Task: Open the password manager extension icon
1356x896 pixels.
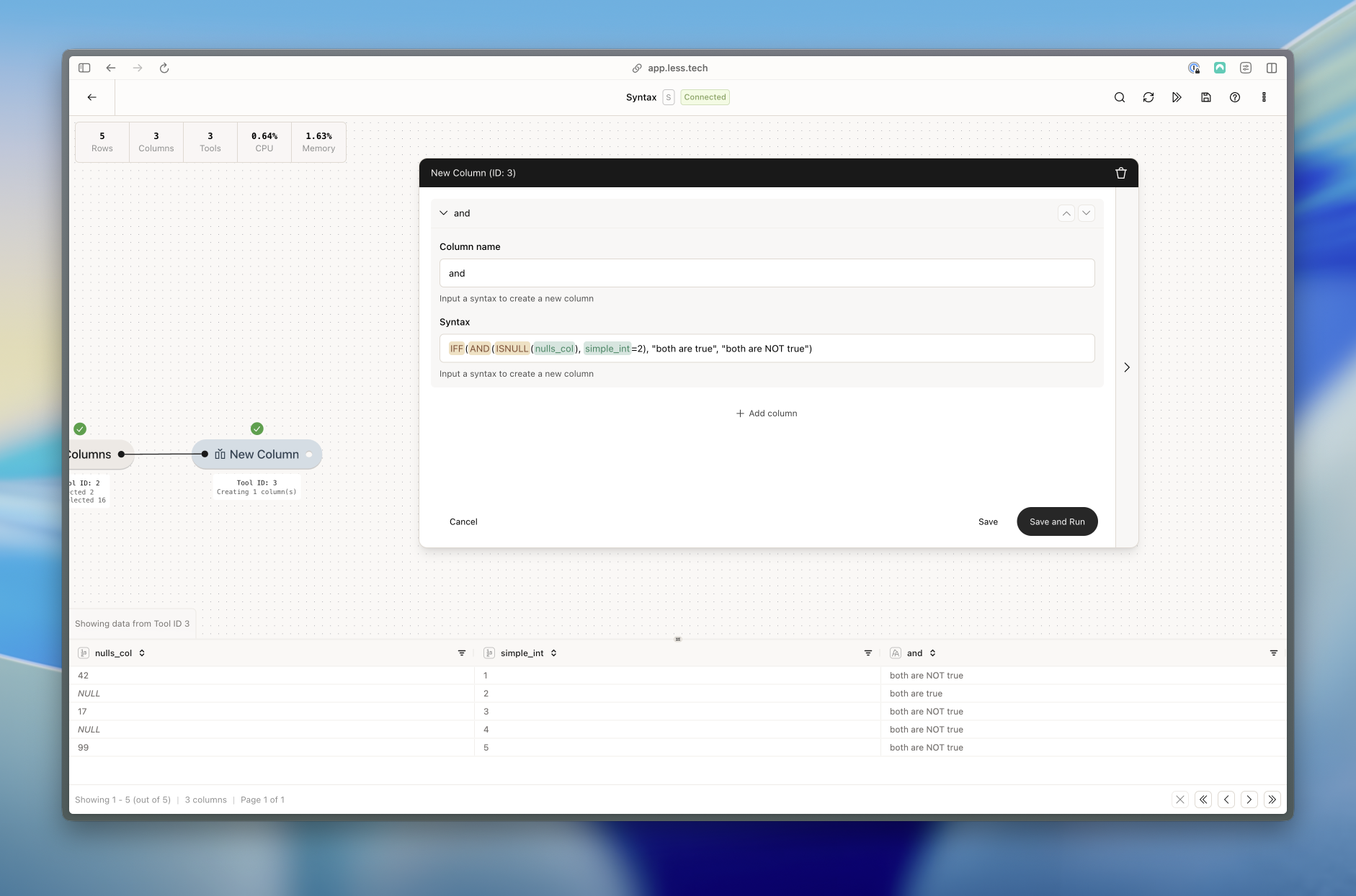Action: point(1194,68)
